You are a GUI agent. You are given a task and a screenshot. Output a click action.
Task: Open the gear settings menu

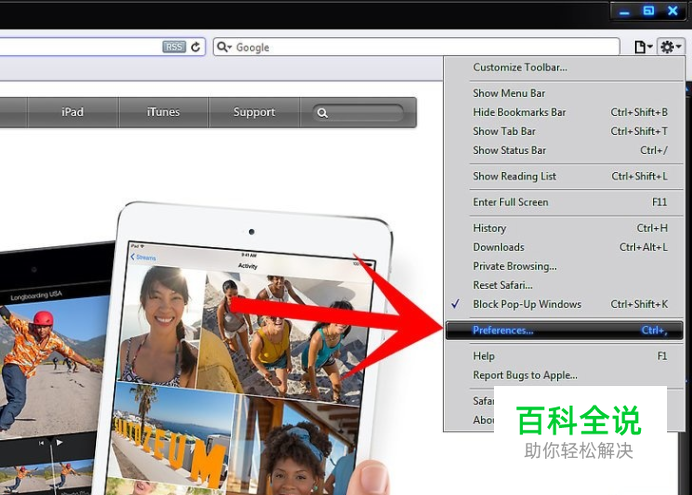tap(671, 46)
